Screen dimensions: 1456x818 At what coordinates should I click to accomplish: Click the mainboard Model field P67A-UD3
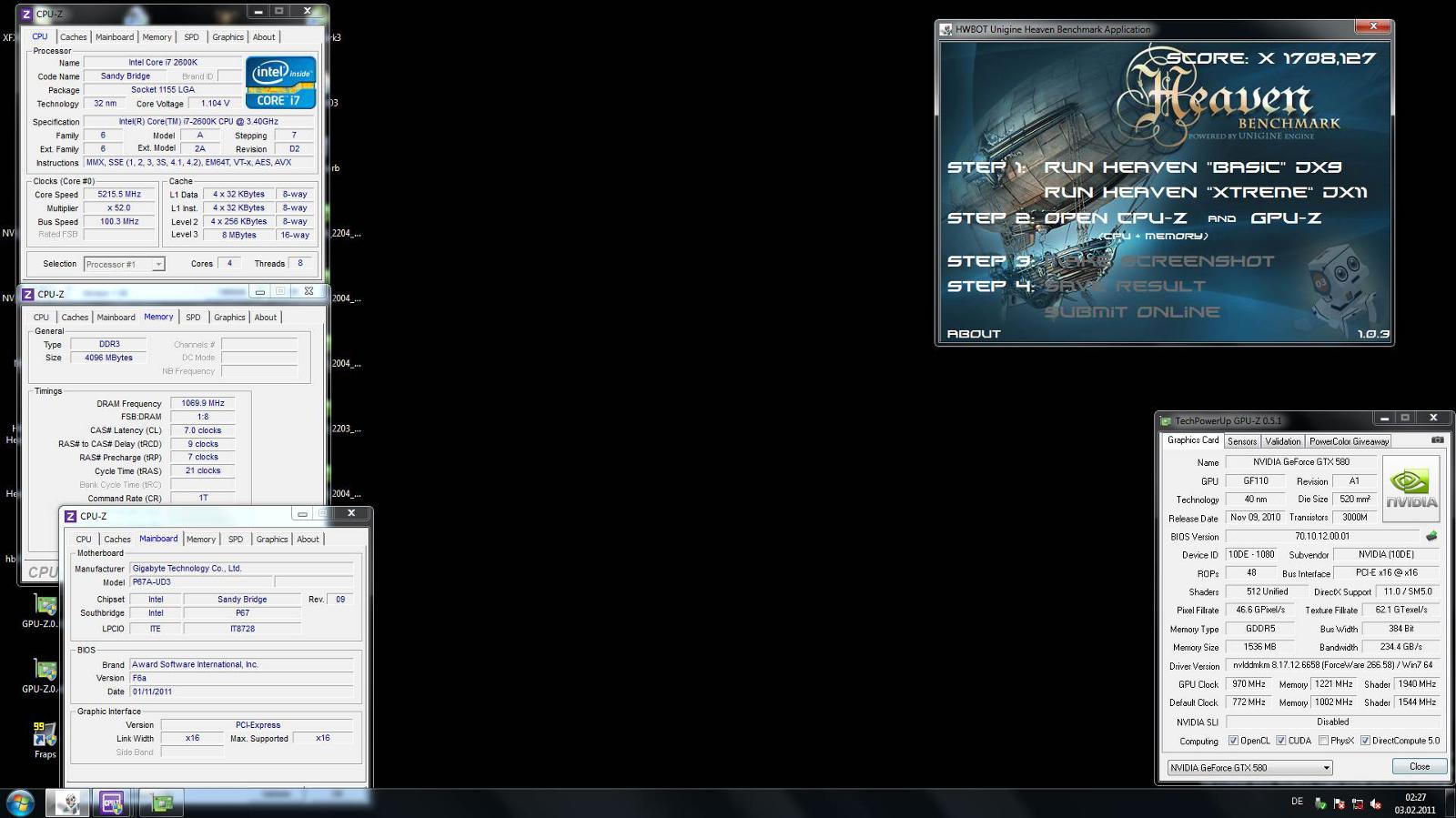(200, 582)
